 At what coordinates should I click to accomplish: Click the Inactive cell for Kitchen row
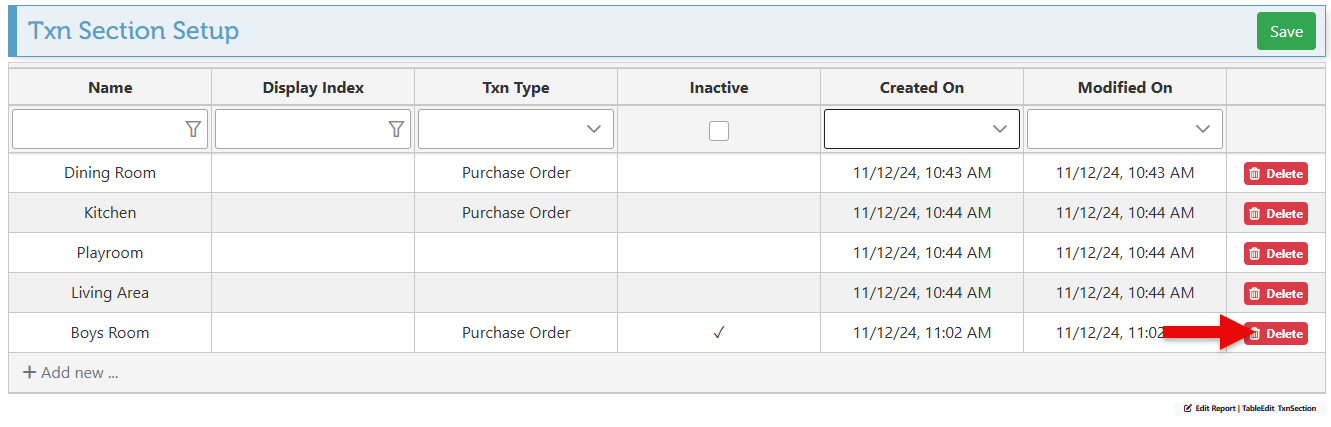(719, 213)
